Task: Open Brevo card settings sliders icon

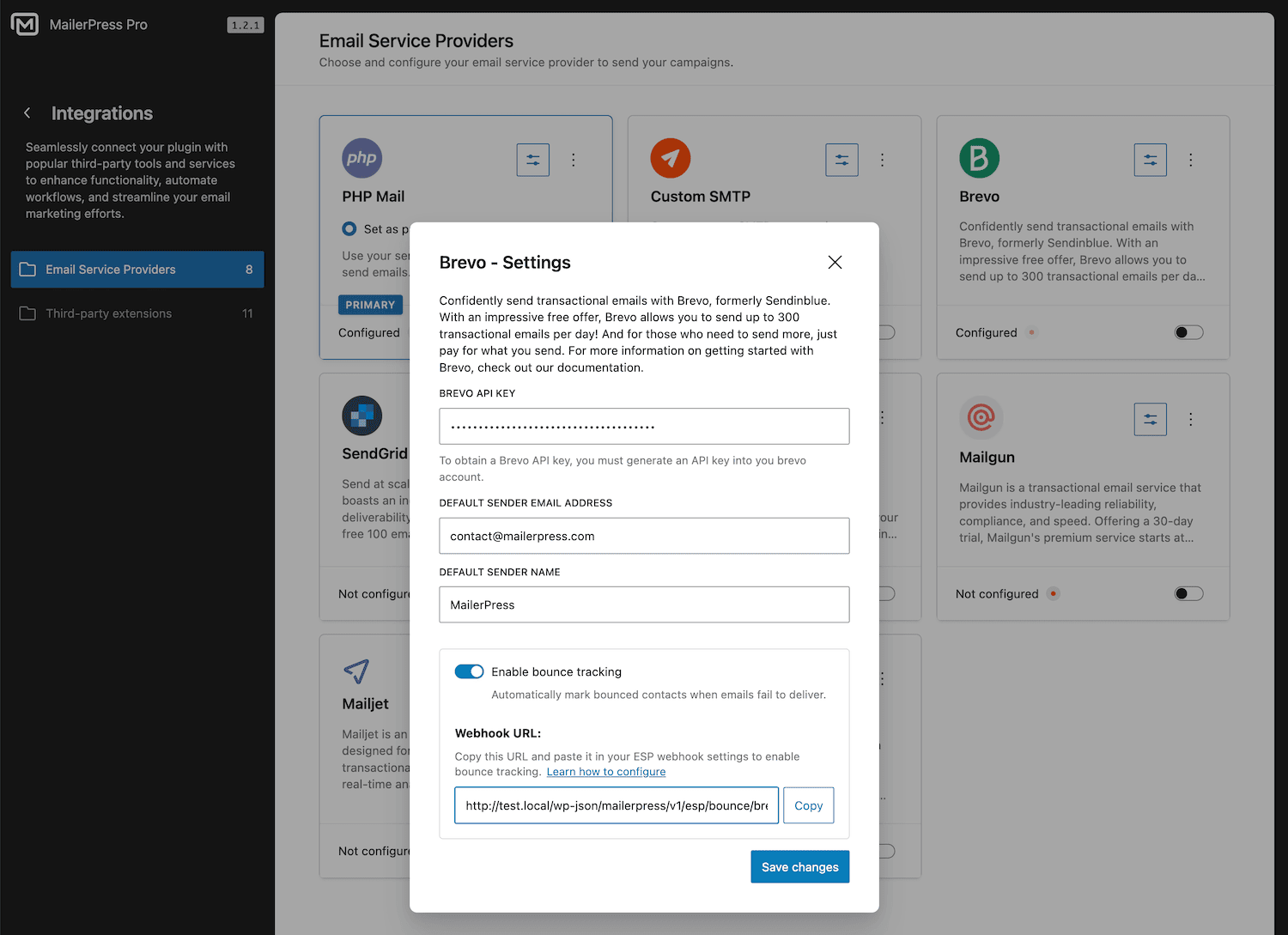Action: (x=1150, y=160)
